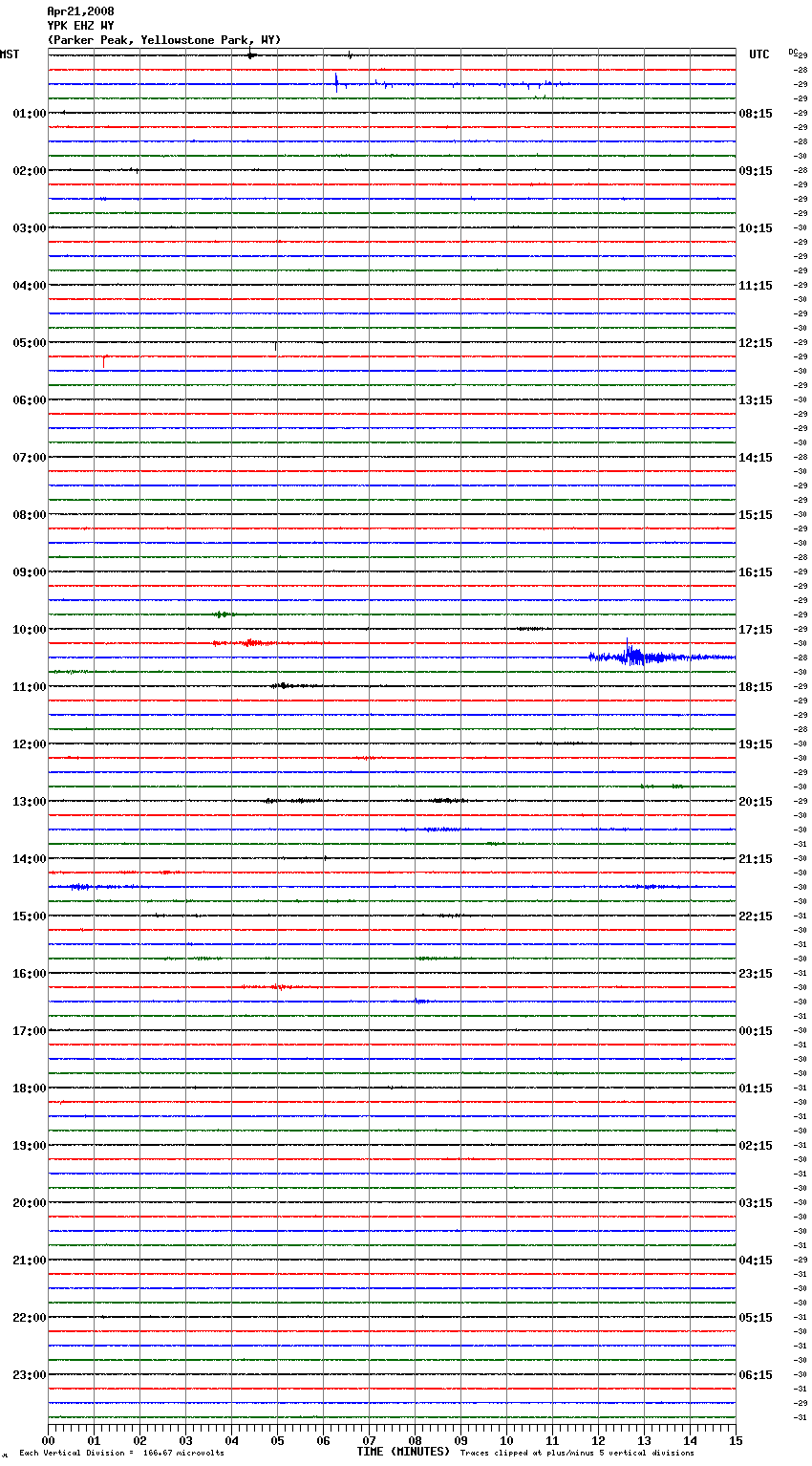Viewport: 812px width, 1466px height.
Task: Click minute tick '05' on the time axis
Action: click(277, 1440)
